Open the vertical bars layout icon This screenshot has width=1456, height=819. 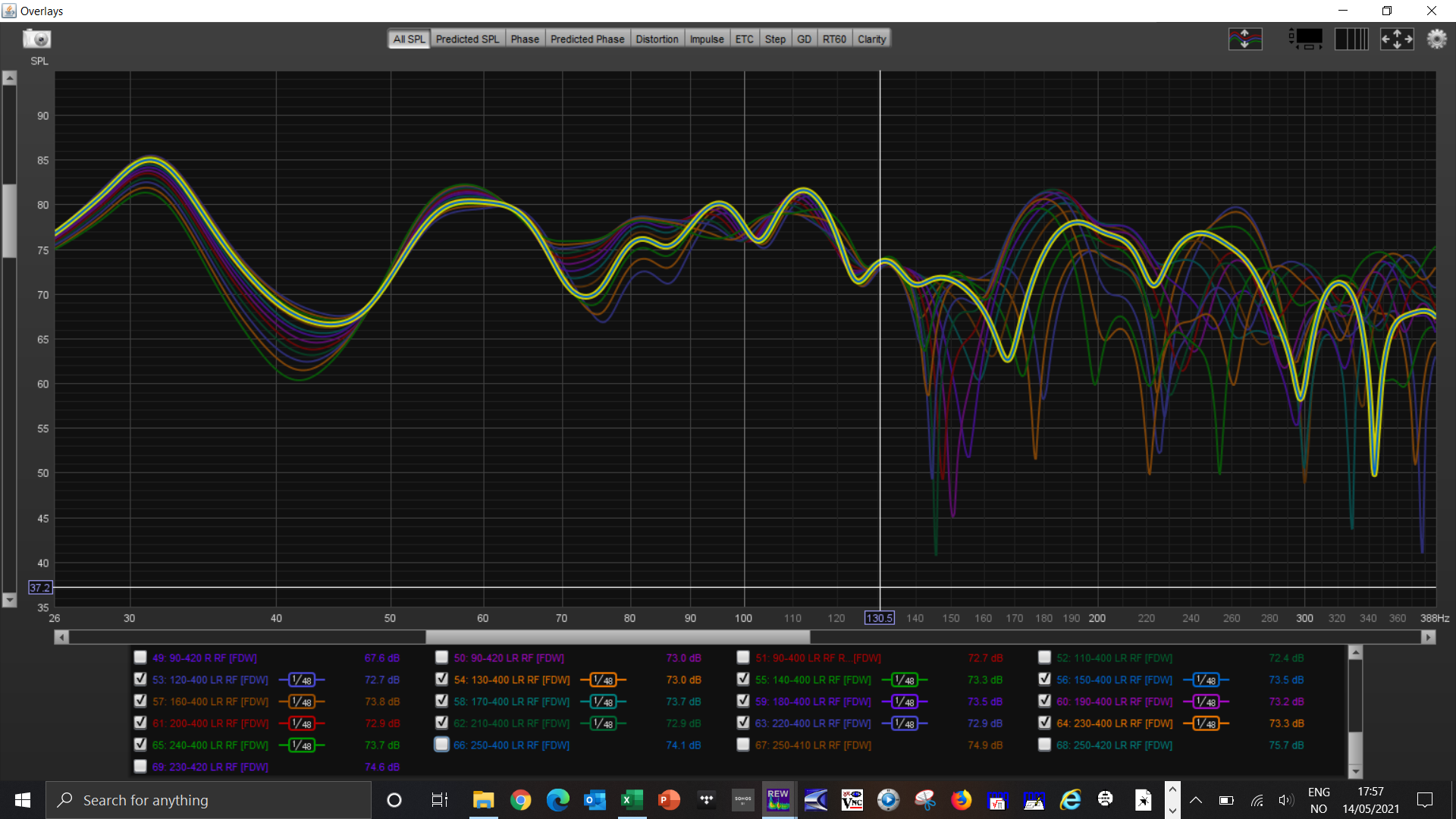point(1351,39)
